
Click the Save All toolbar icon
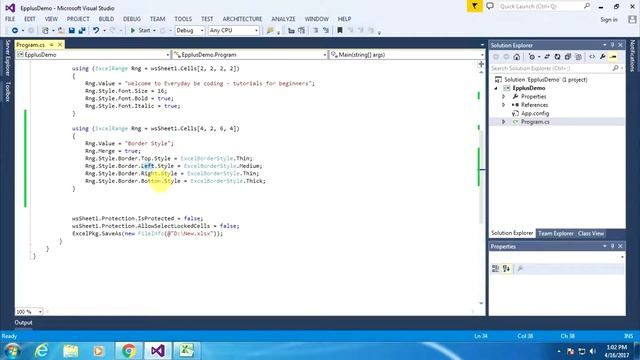pyautogui.click(x=82, y=31)
